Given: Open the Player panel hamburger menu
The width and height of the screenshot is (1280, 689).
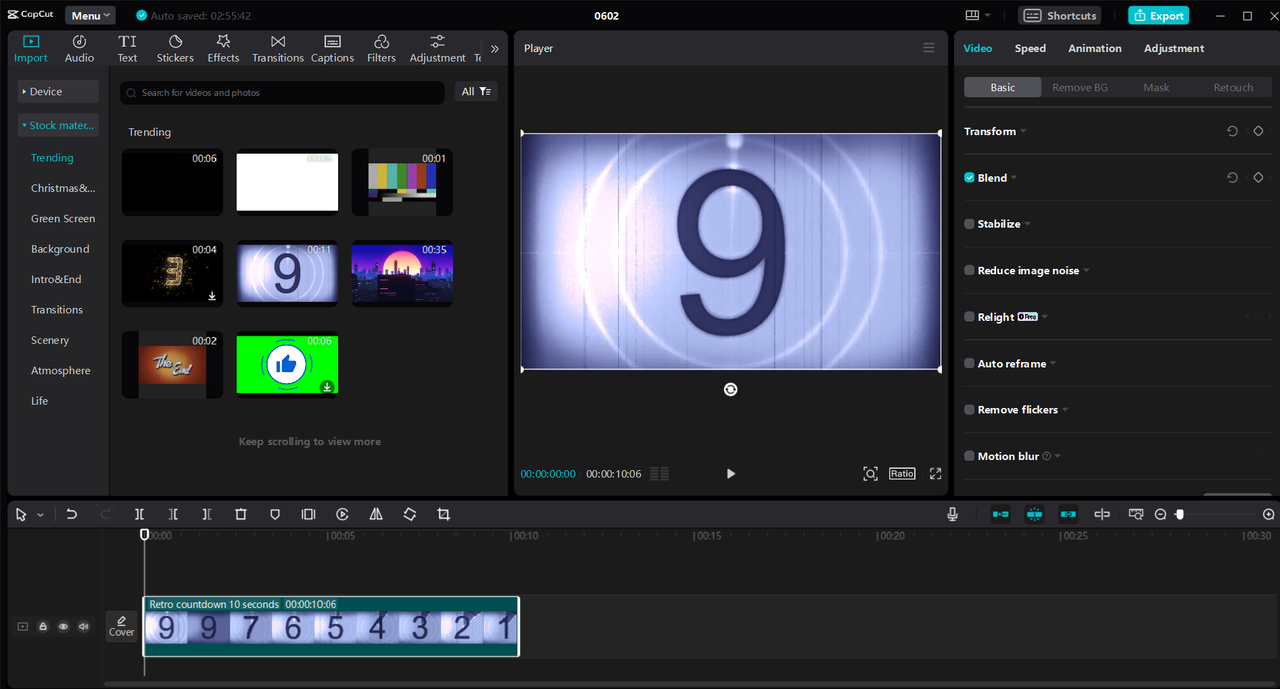Looking at the screenshot, I should [x=929, y=48].
